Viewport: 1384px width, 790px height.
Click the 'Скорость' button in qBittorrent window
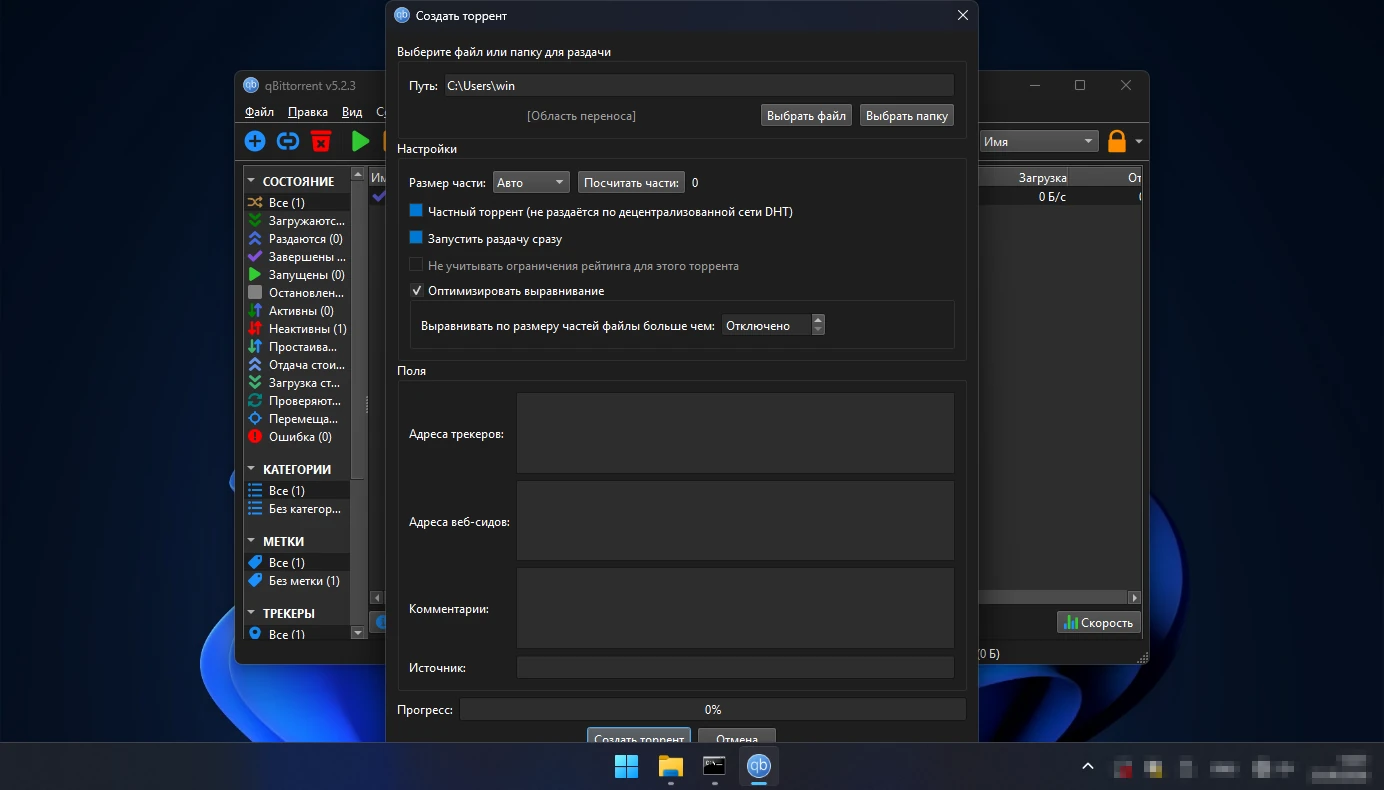(1099, 622)
